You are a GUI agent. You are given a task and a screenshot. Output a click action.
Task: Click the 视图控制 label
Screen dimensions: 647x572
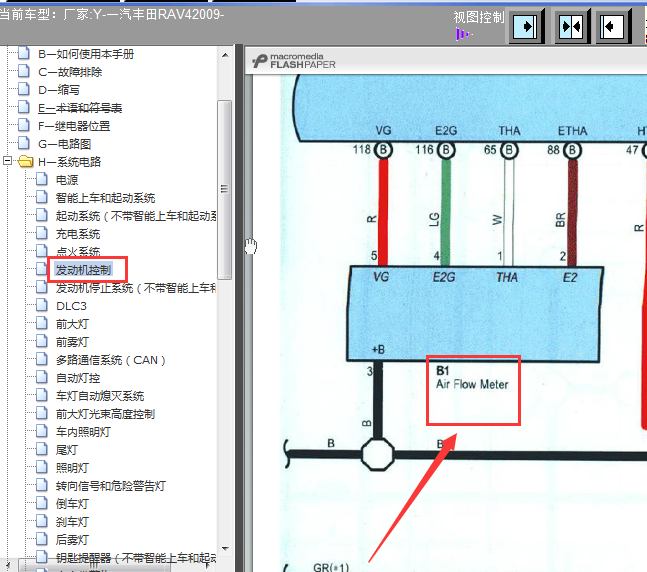(479, 17)
